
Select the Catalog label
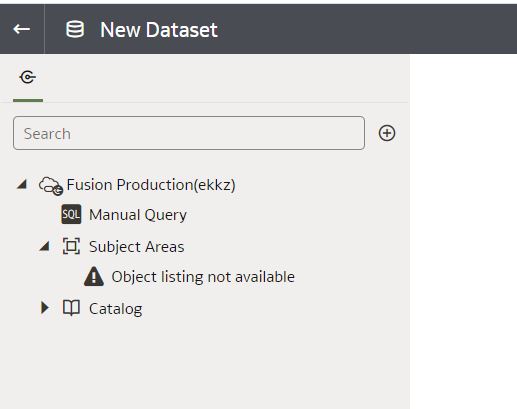point(116,309)
